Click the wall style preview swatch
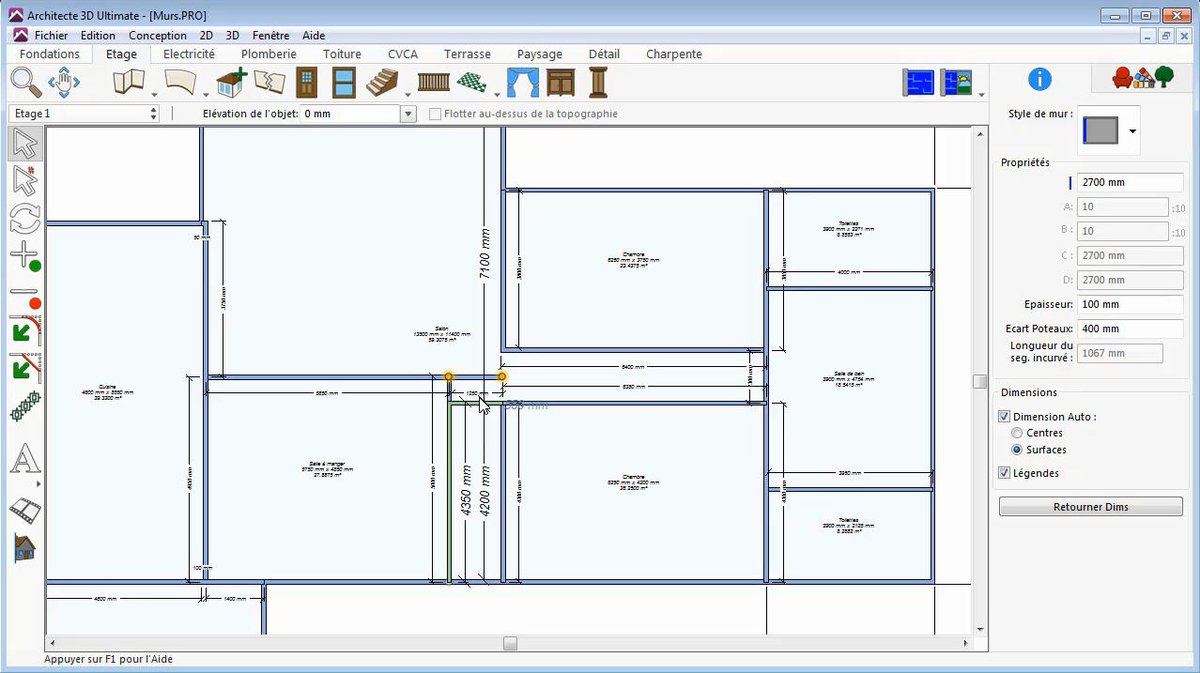The image size is (1200, 673). (x=1101, y=130)
